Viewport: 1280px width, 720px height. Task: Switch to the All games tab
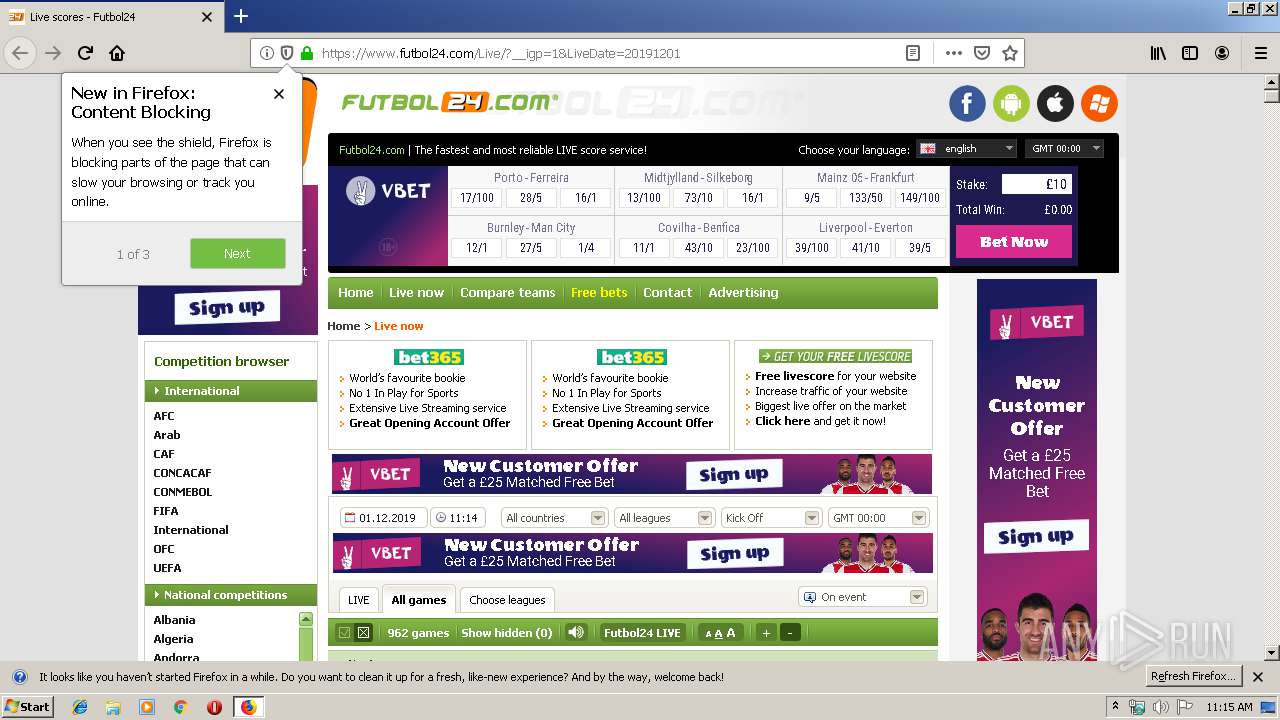(419, 600)
